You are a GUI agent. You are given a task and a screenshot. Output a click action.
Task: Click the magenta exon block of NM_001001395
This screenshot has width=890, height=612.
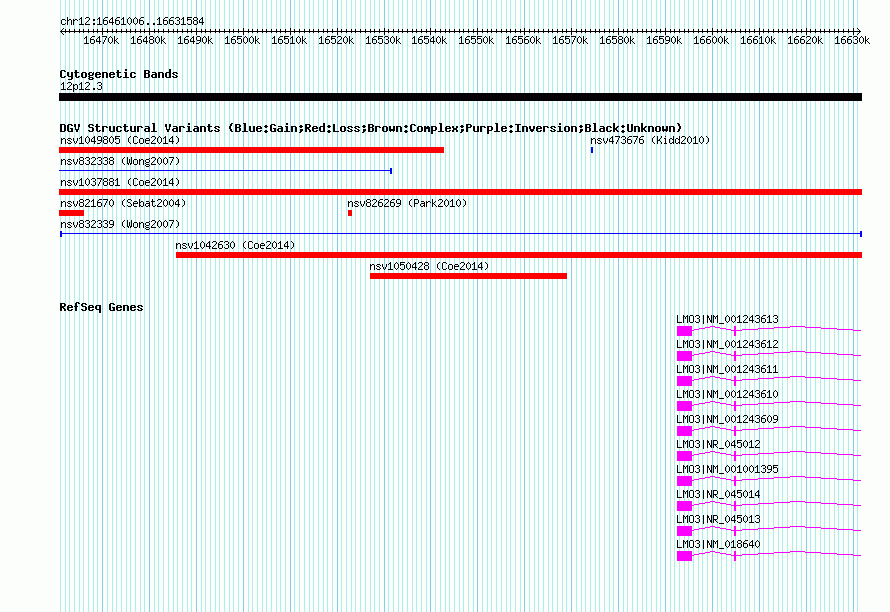click(685, 481)
